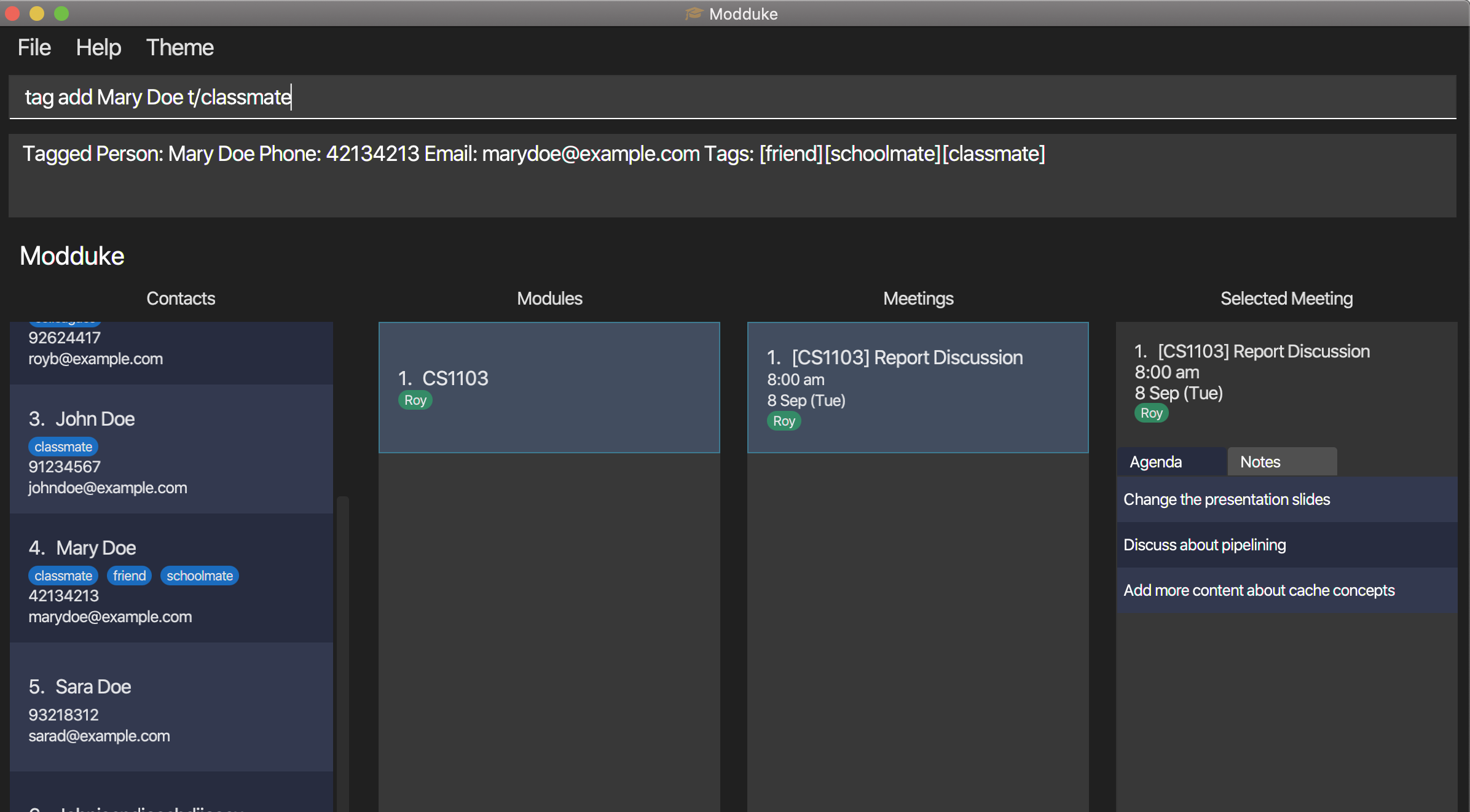Select the Report Discussion meeting in Meetings list

tap(918, 387)
